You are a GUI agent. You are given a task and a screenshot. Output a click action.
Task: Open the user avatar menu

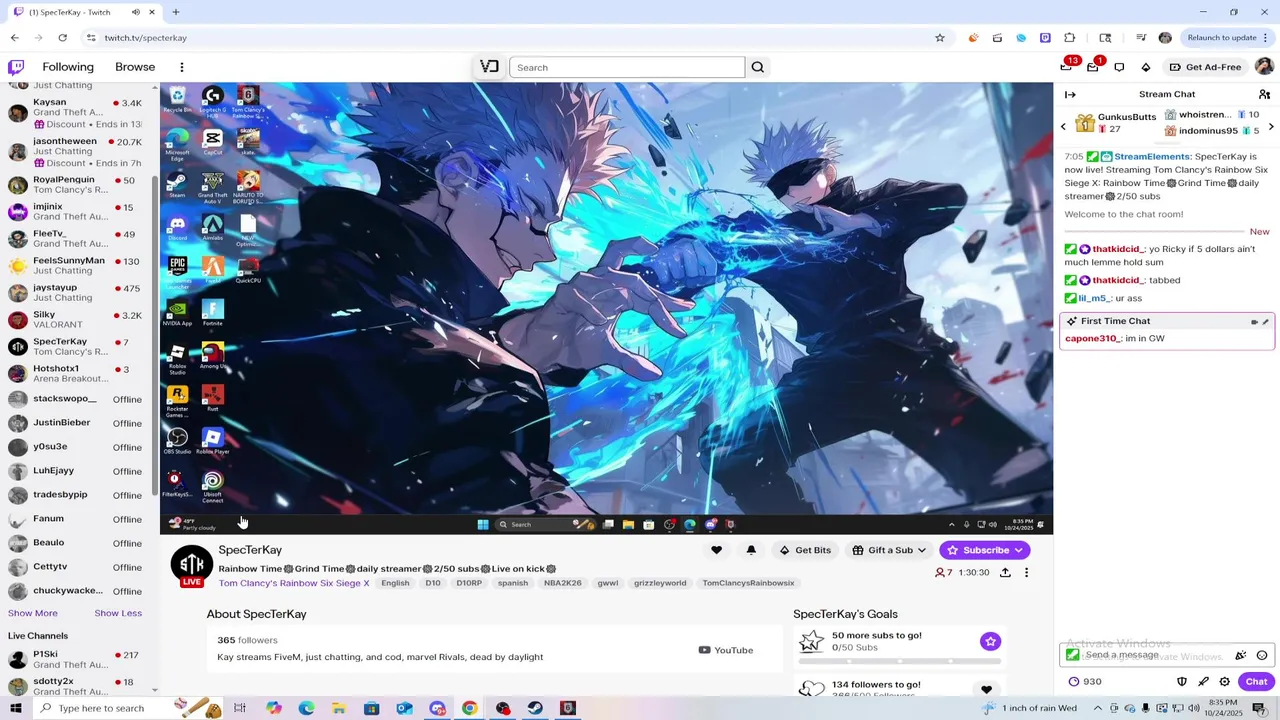[1264, 67]
